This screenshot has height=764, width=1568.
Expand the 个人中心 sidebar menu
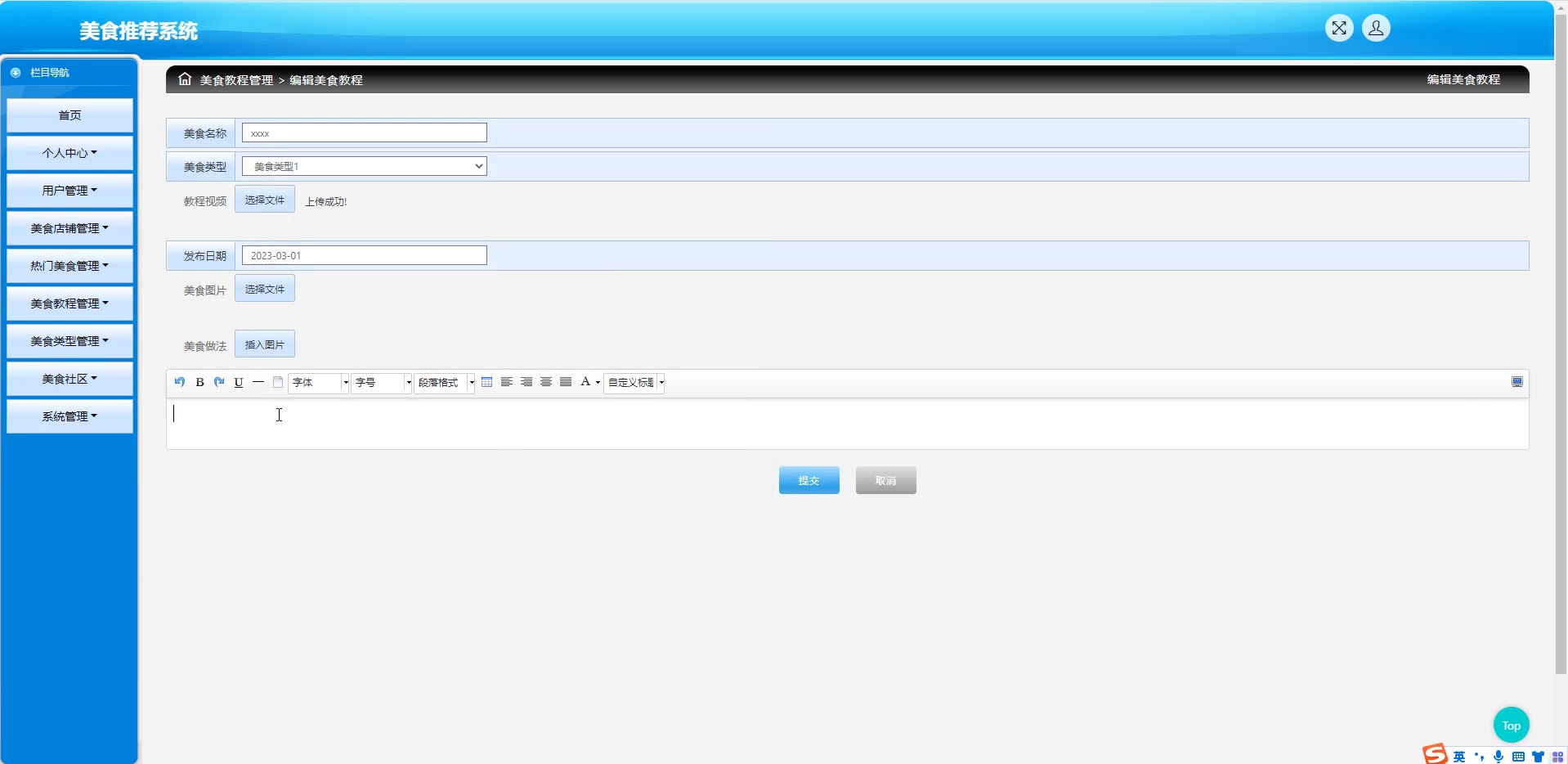click(x=69, y=153)
